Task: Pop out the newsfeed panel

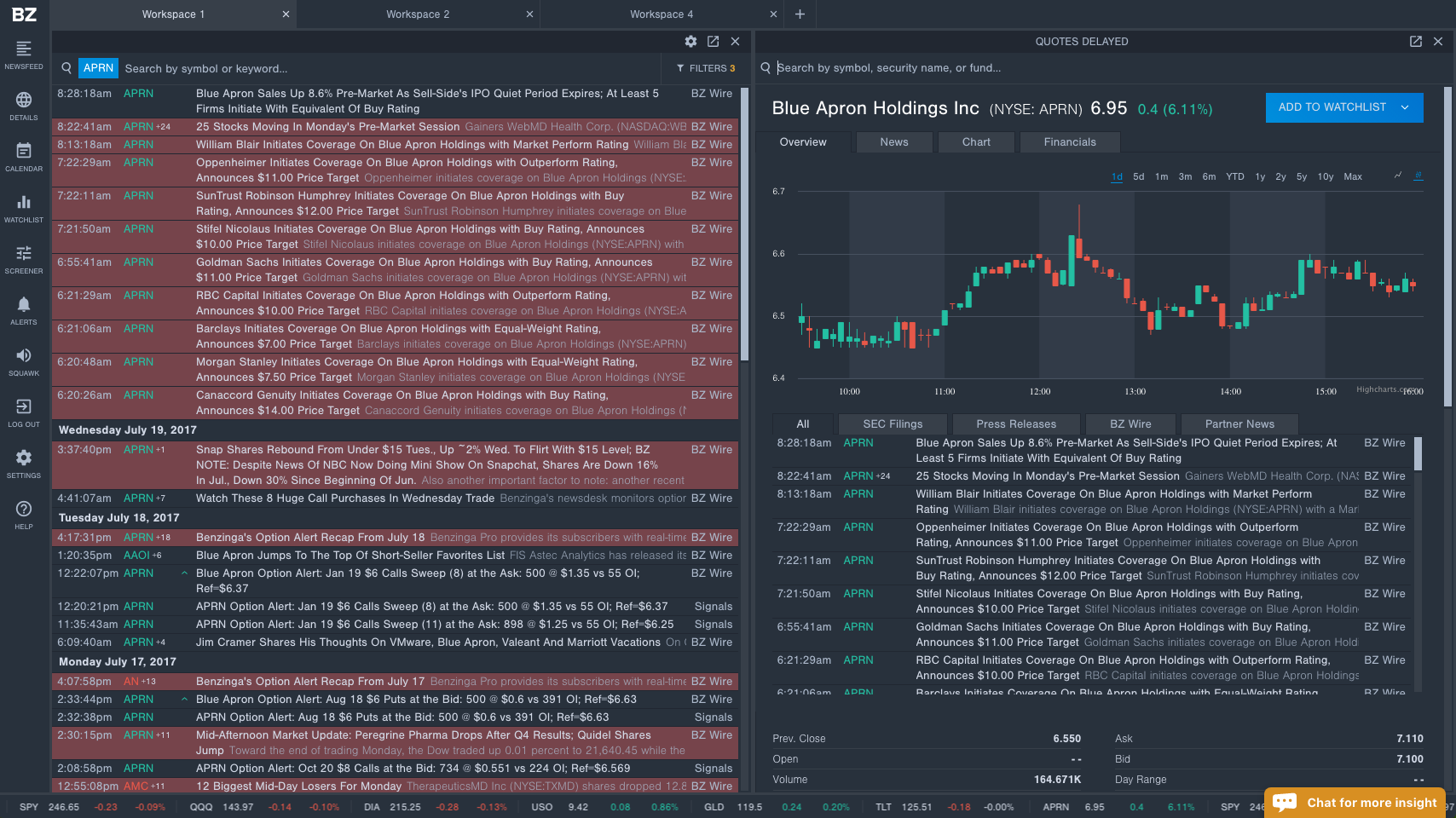Action: (x=713, y=41)
